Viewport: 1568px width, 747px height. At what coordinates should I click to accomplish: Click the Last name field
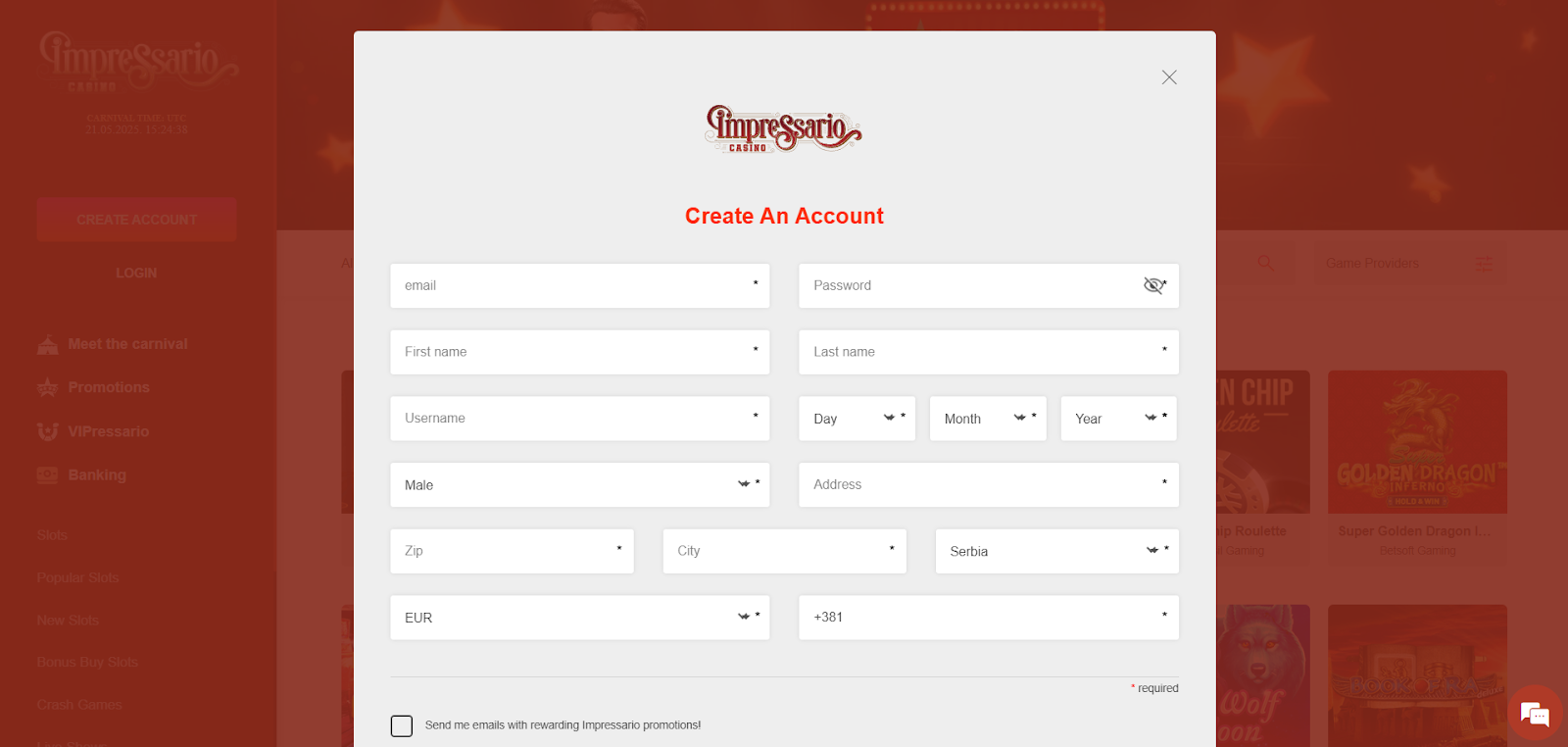989,352
